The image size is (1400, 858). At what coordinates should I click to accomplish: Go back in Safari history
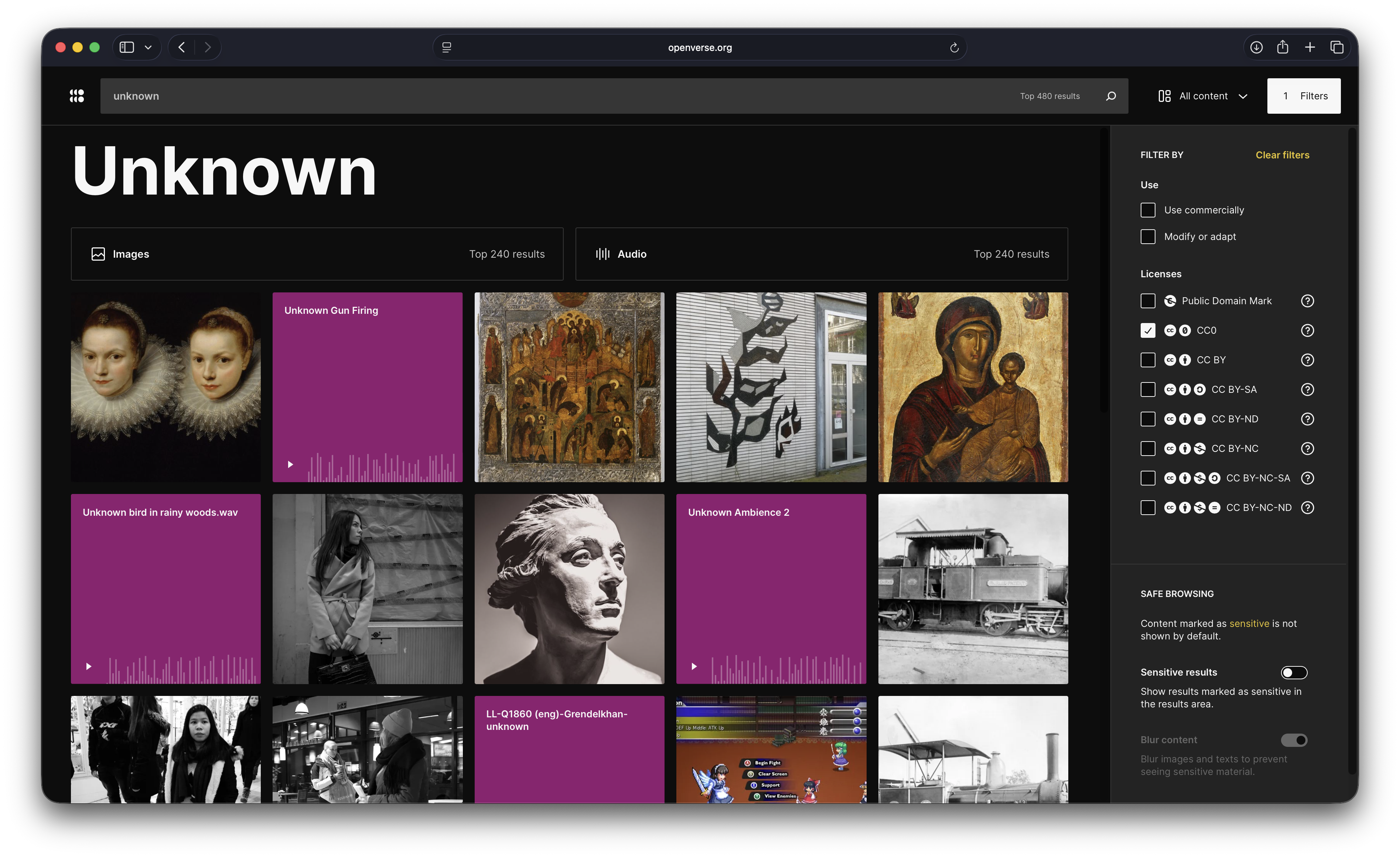182,47
